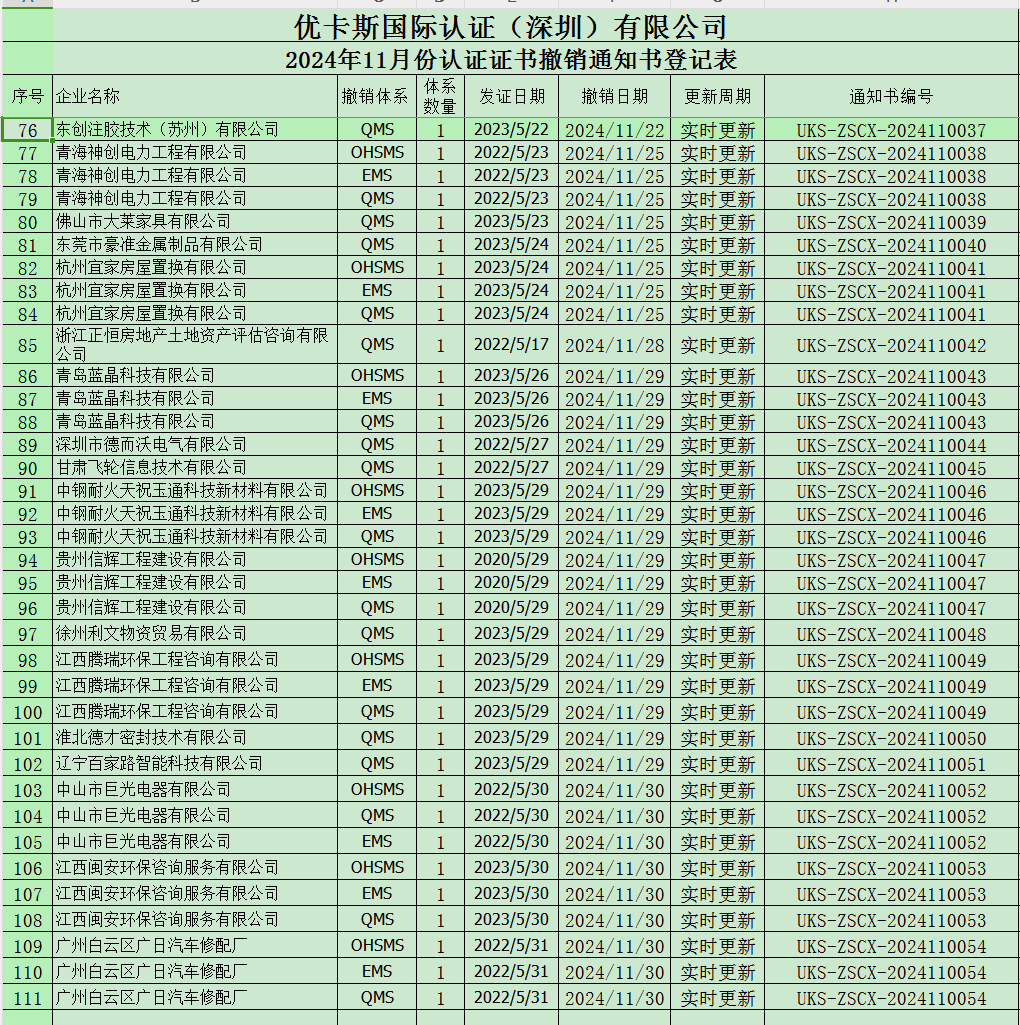Select sequence number cell 108

(x=27, y=920)
